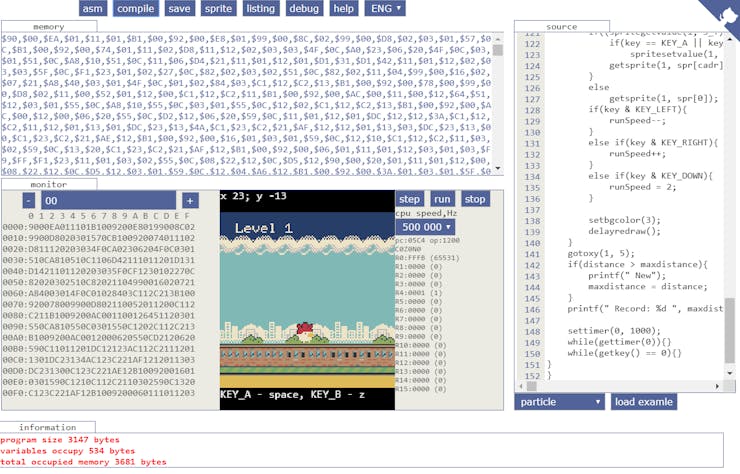Click source line number 138

[532, 221]
